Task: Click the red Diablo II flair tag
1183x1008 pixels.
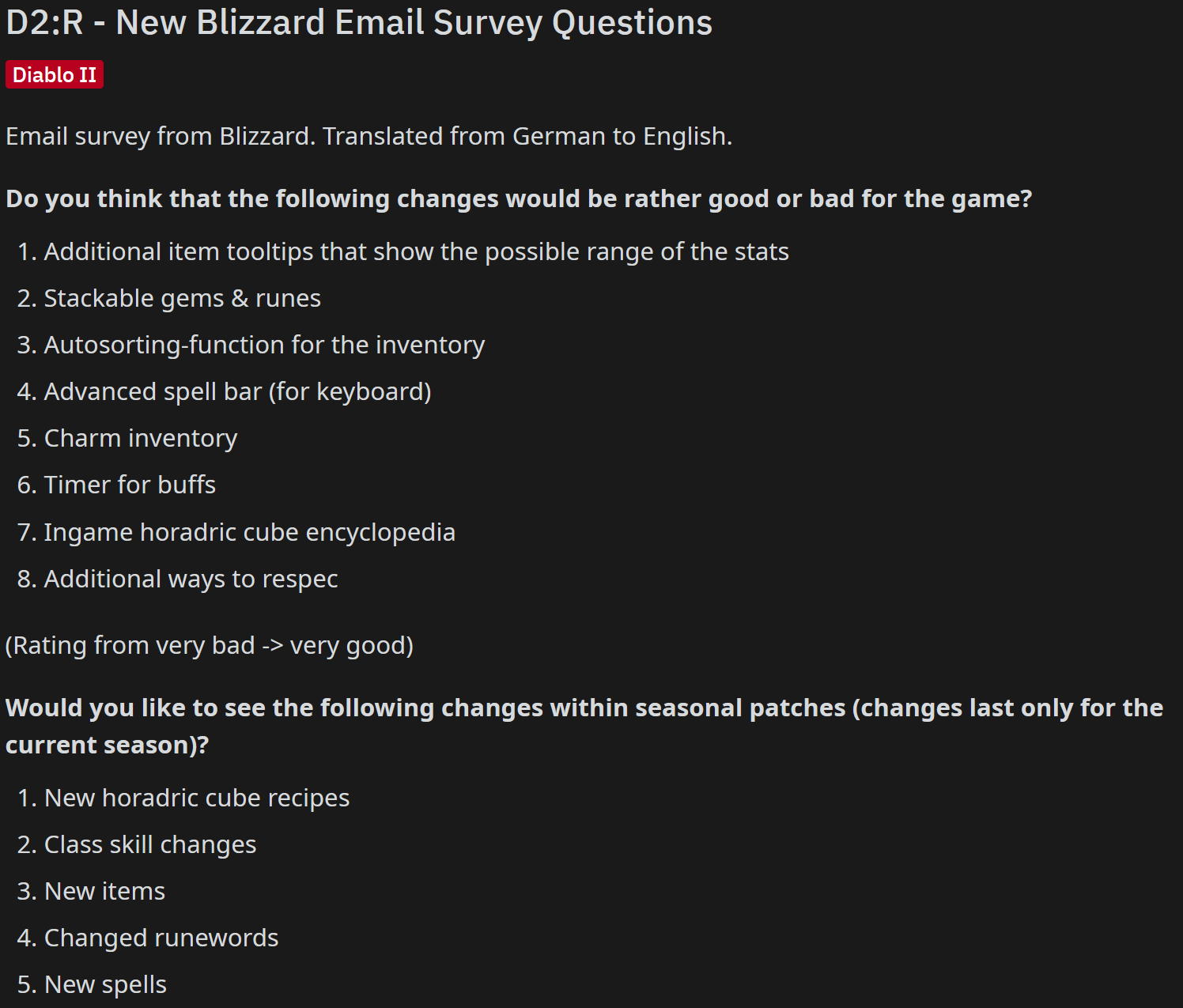Action: click(55, 75)
